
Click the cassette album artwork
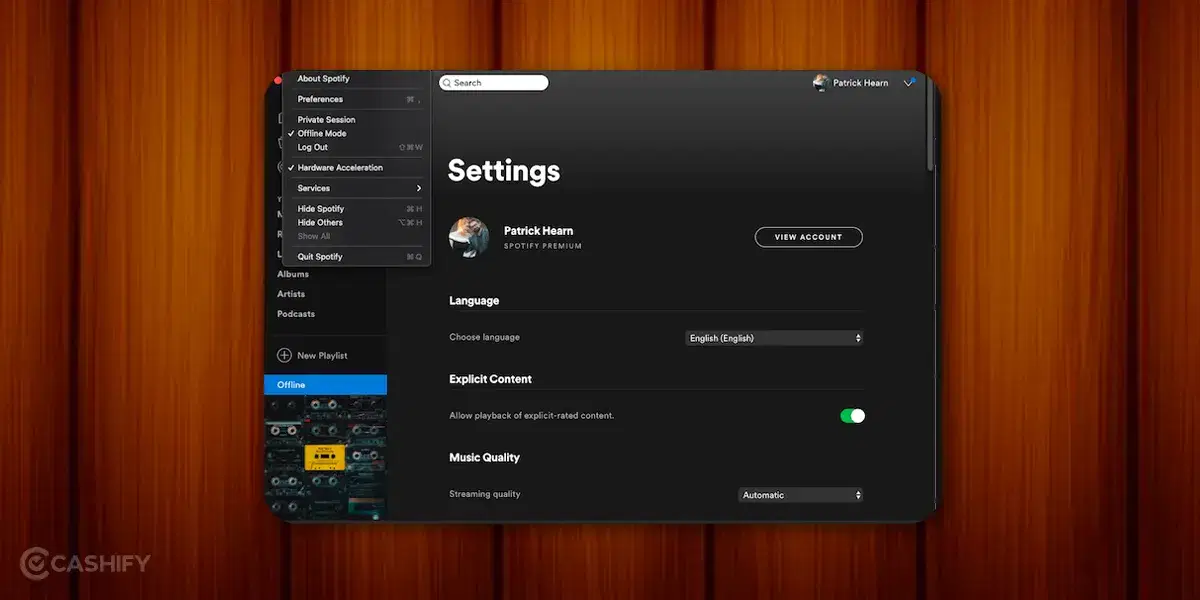tap(325, 457)
